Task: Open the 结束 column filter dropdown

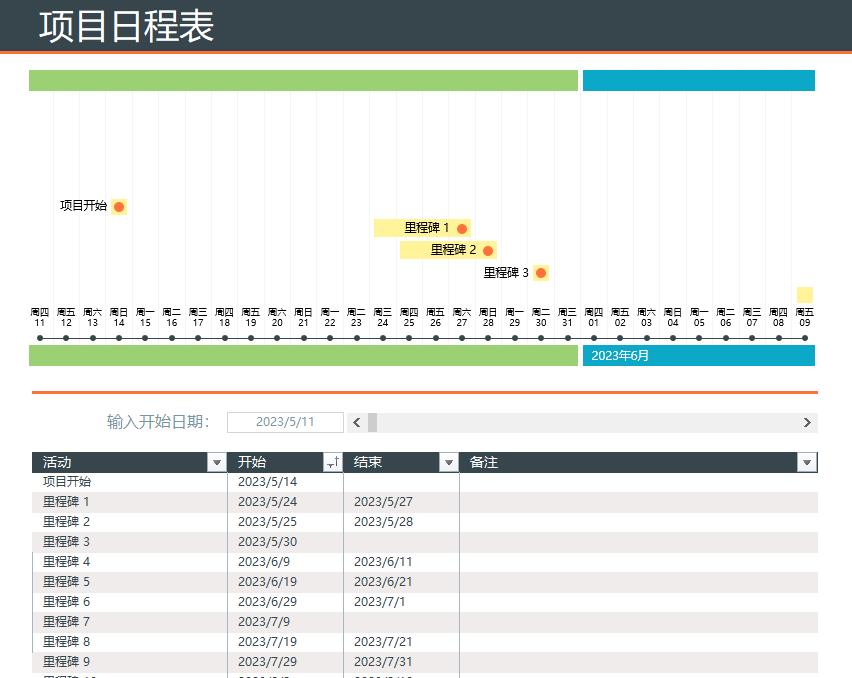Action: point(448,462)
